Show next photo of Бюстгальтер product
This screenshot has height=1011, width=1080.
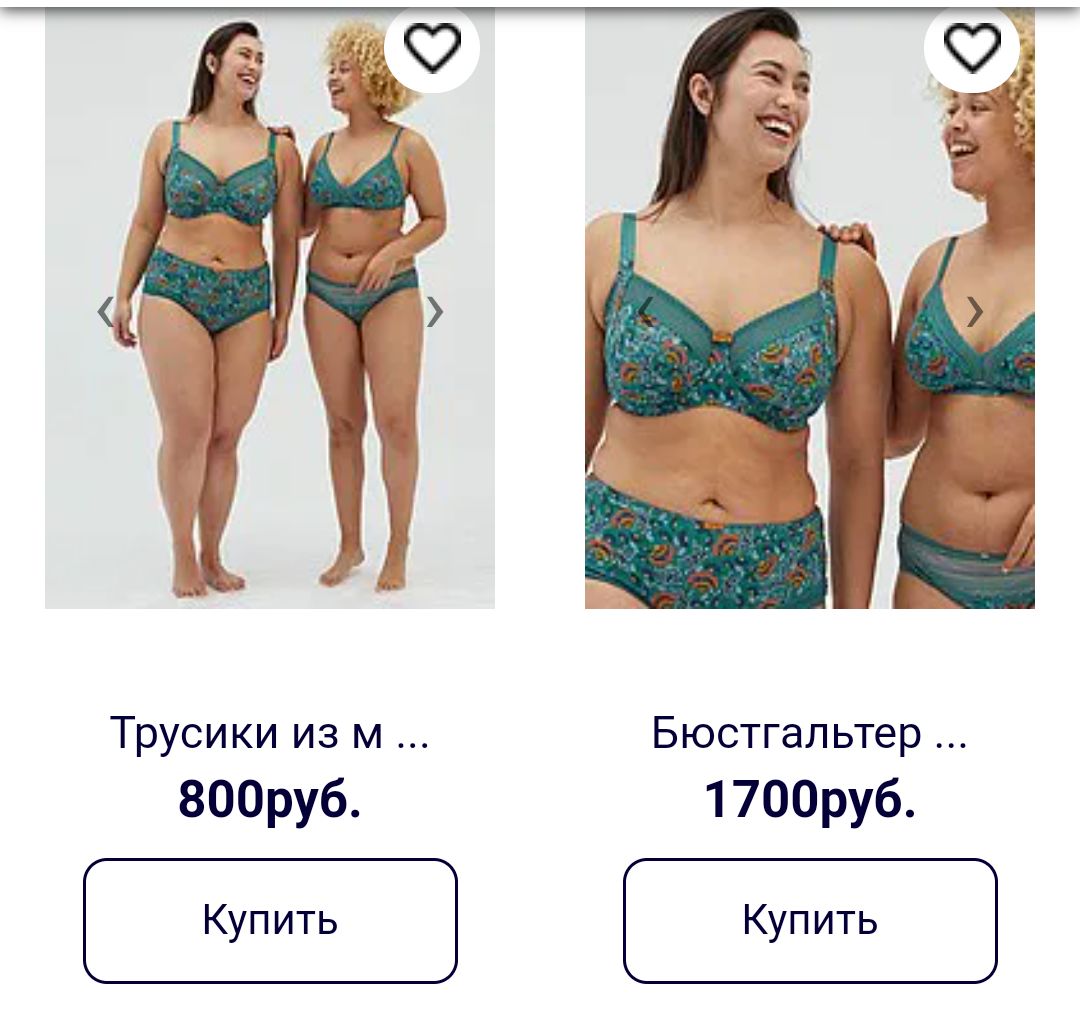pos(975,311)
